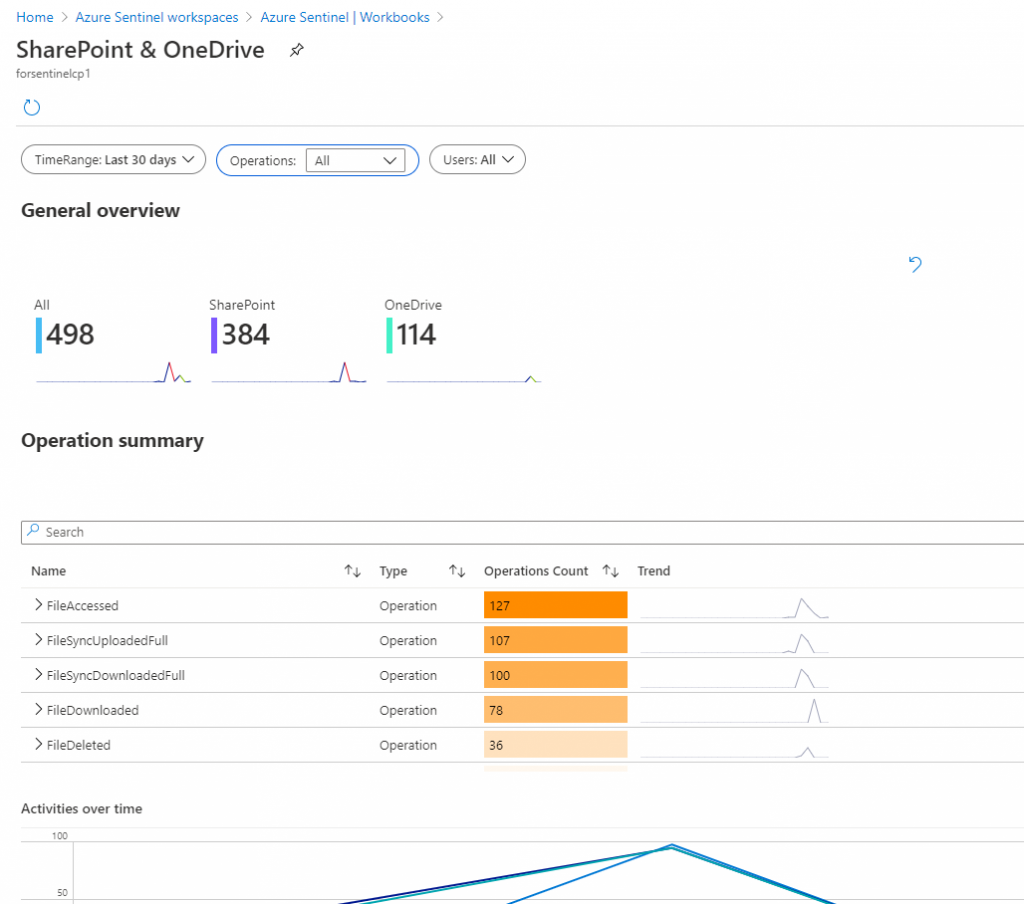This screenshot has width=1024, height=904.
Task: Click the FileDeleted name text
Action: pos(78,745)
